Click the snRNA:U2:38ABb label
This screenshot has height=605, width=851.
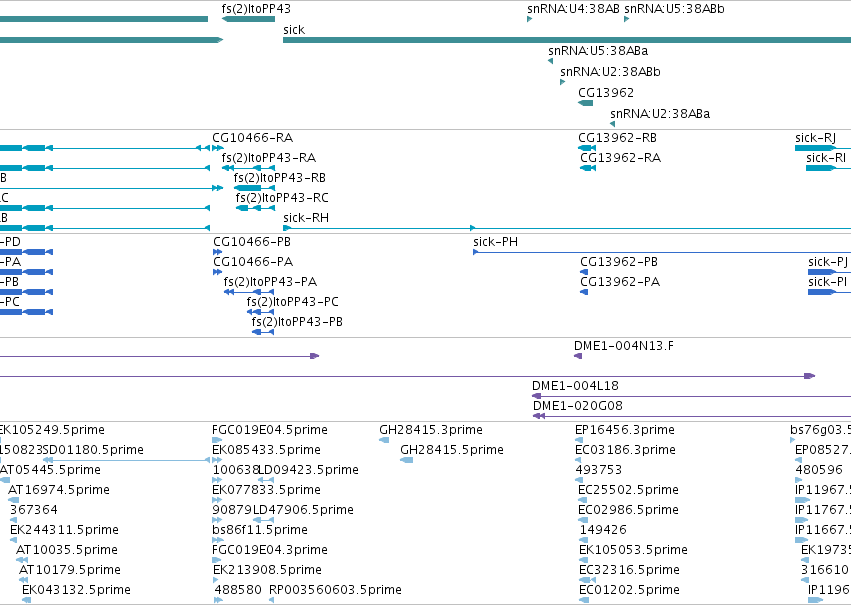(610, 72)
